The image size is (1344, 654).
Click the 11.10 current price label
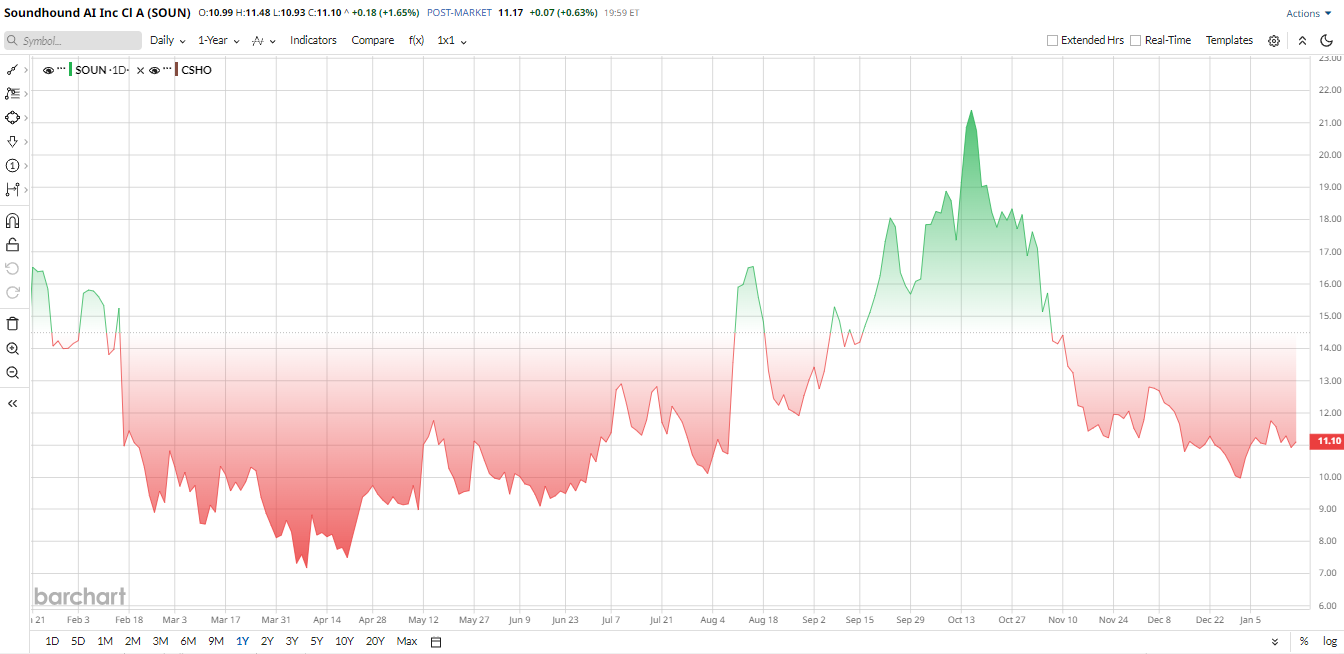[1329, 441]
